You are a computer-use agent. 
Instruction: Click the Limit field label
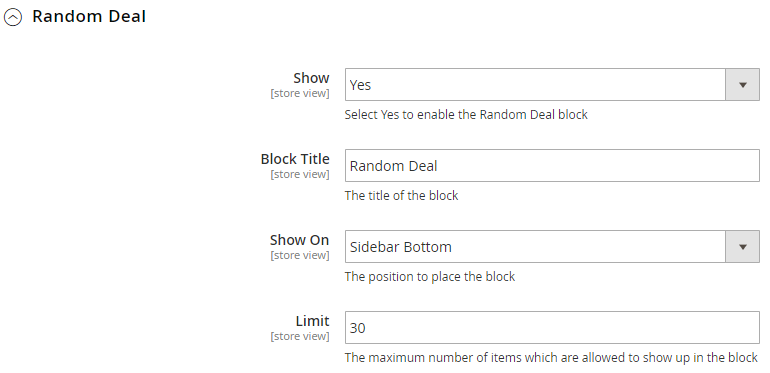pyautogui.click(x=312, y=321)
